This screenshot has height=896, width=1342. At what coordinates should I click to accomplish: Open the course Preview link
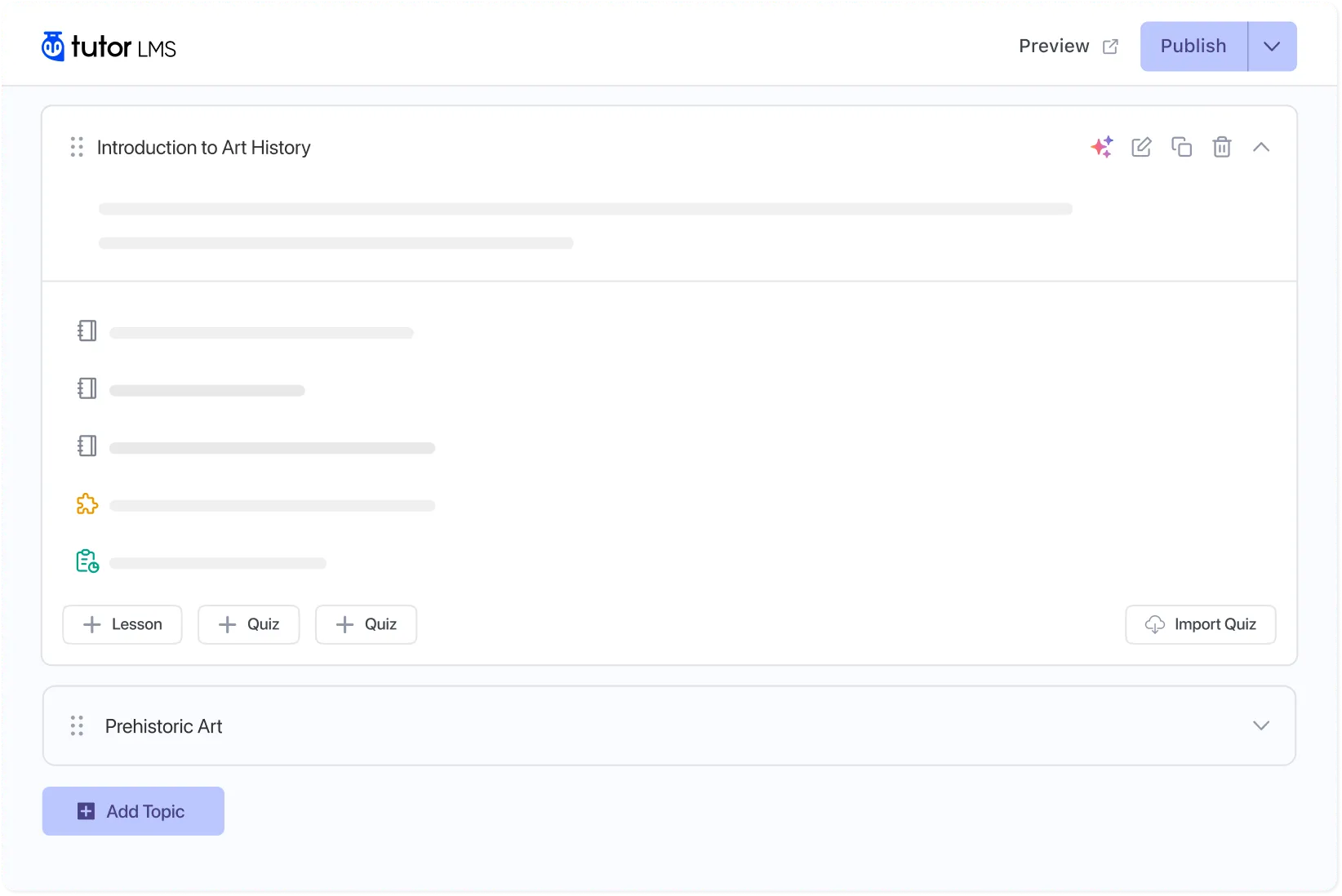tap(1068, 47)
